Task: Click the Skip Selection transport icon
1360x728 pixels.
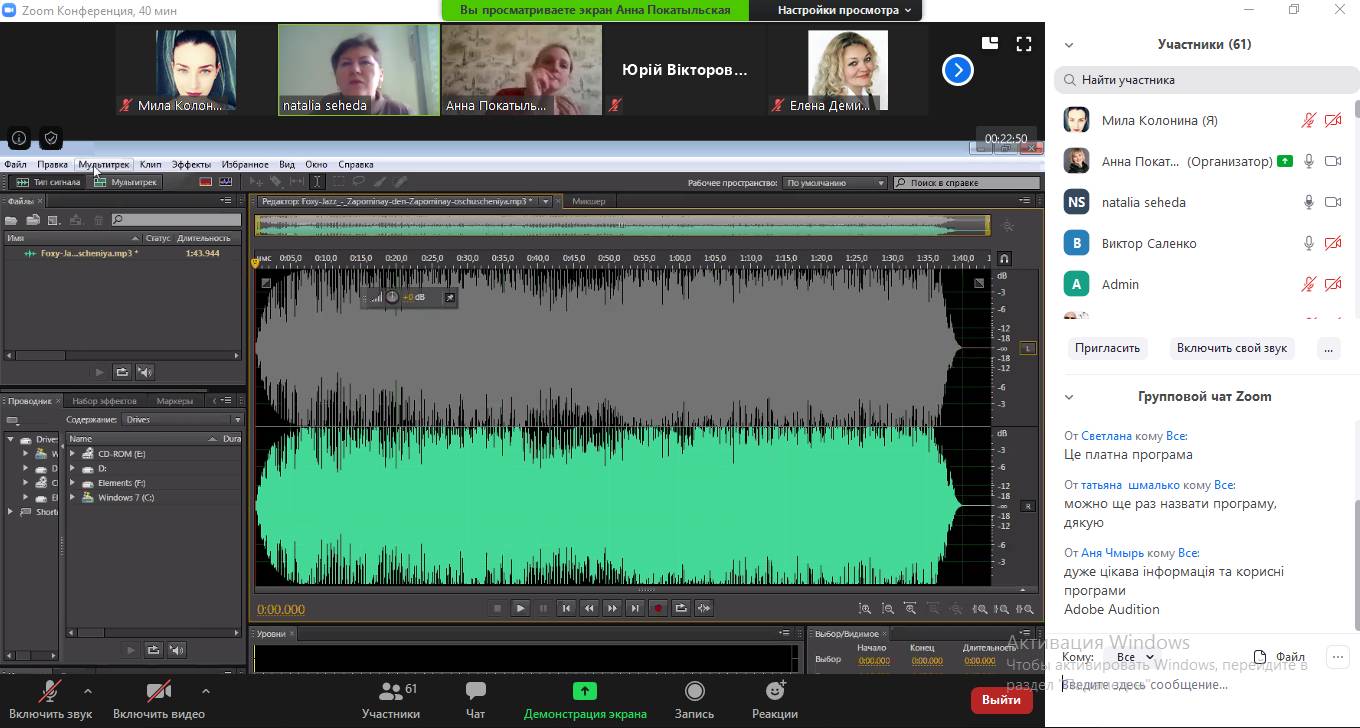Action: click(x=704, y=608)
